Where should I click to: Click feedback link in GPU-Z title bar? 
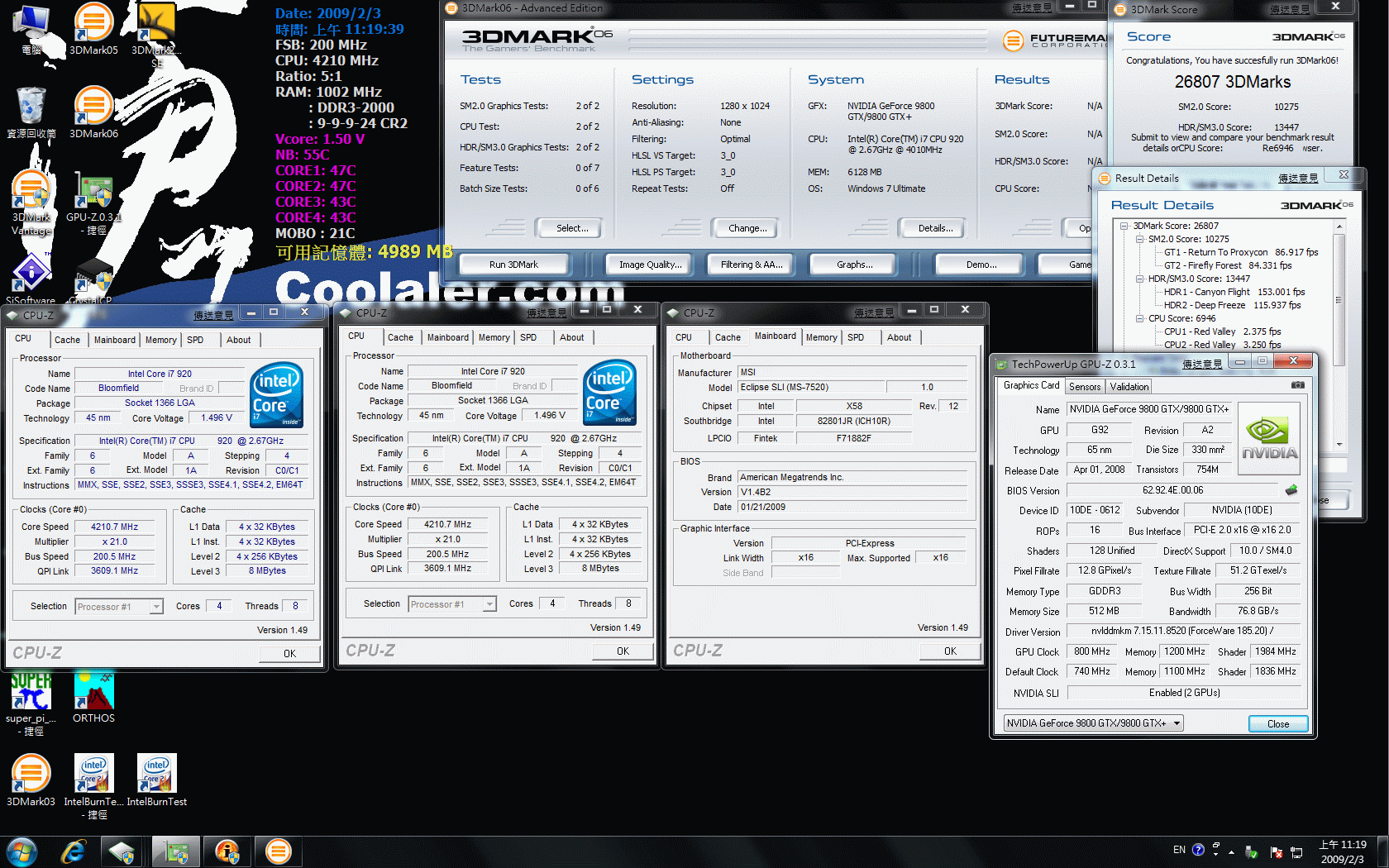coord(1202,364)
